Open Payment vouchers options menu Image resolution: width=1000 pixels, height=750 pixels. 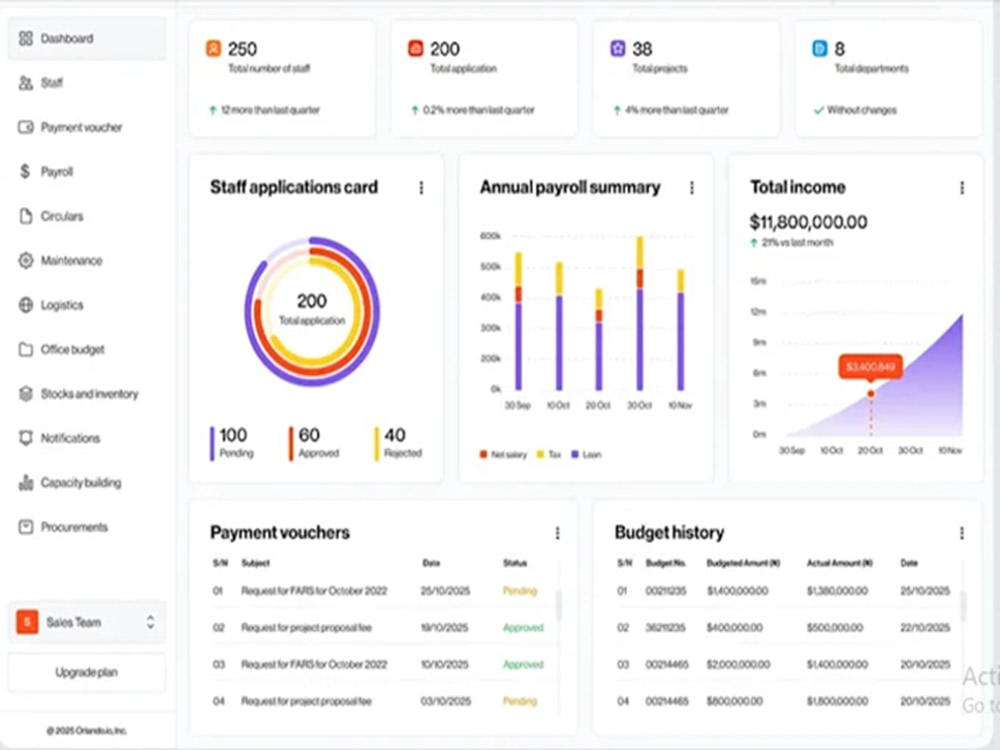tap(557, 533)
